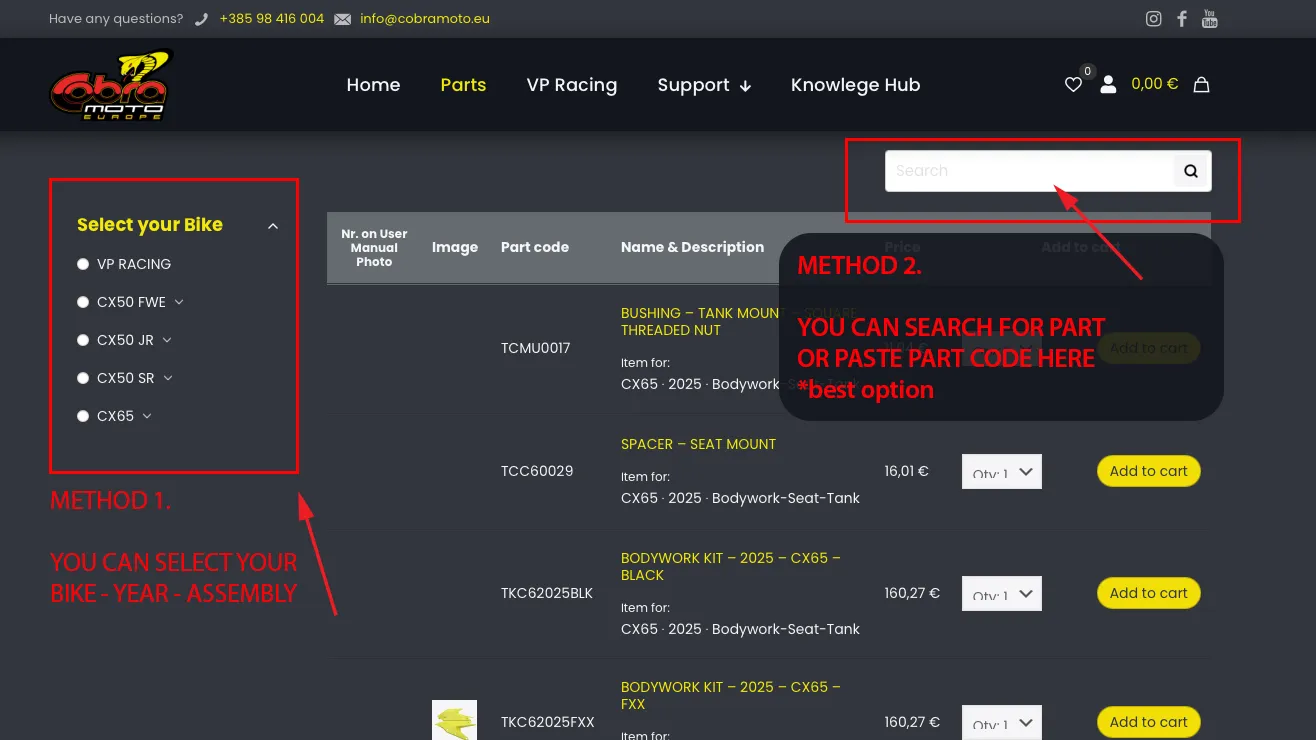This screenshot has height=740, width=1316.
Task: Open the Bodywork Kit FXX thumbnail image
Action: point(454,721)
